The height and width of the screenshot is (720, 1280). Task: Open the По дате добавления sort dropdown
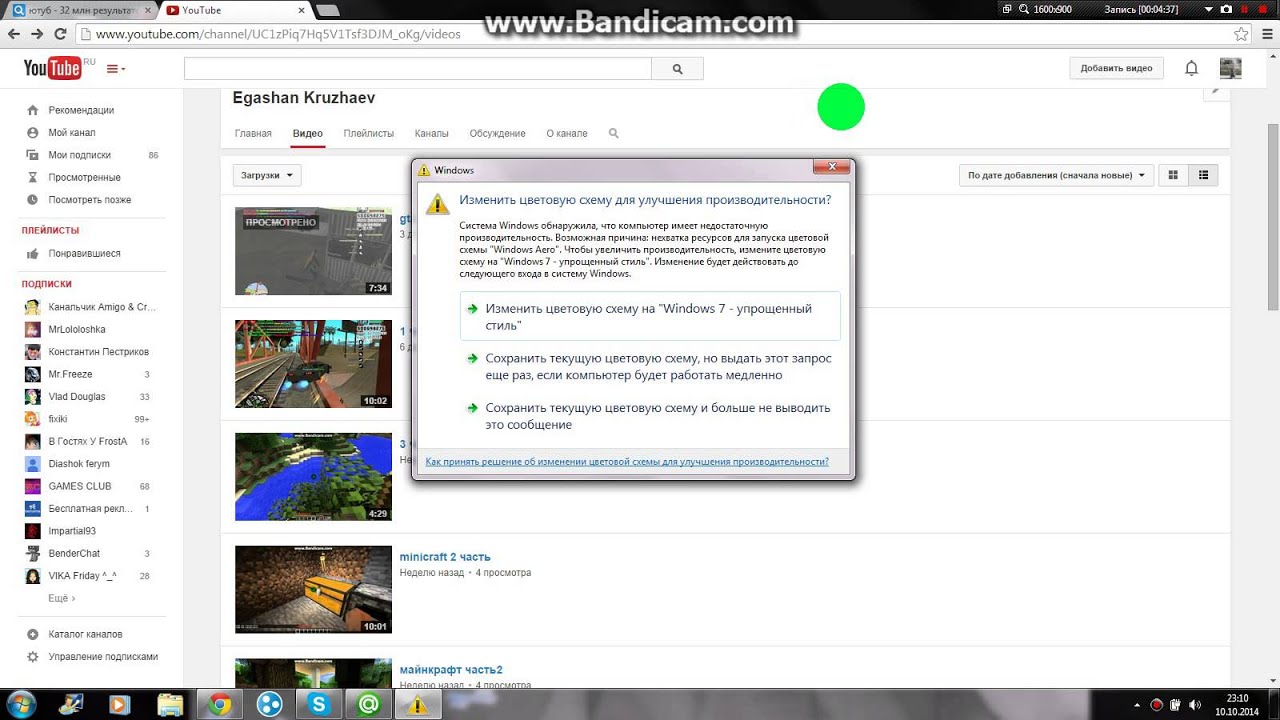pos(1056,175)
